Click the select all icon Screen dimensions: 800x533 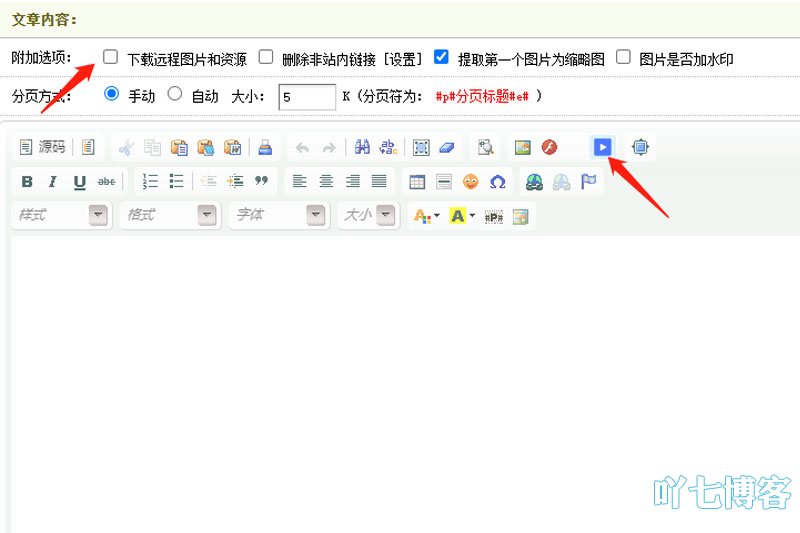[421, 147]
